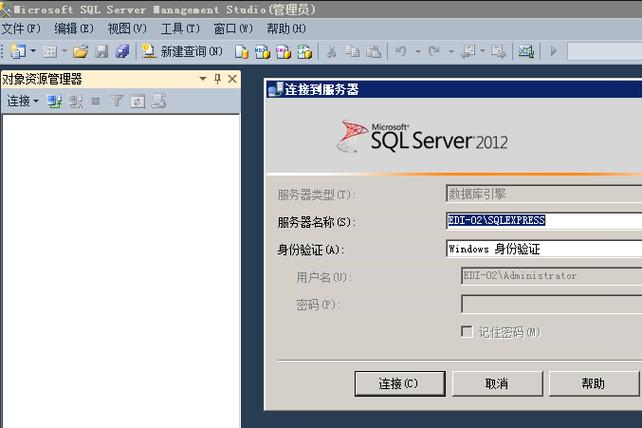642x428 pixels.
Task: Click the 用户名 field showing EDI-02\Administrator
Action: (551, 276)
